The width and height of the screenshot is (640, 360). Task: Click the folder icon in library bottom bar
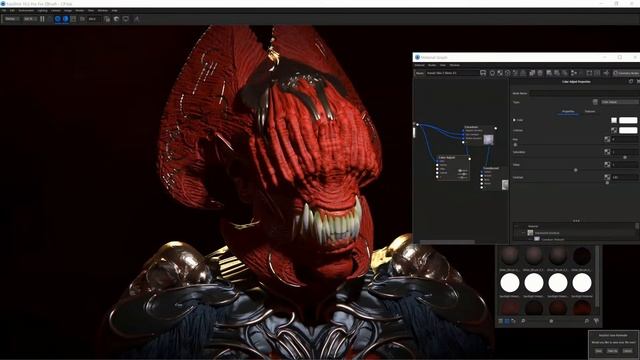(x=513, y=322)
